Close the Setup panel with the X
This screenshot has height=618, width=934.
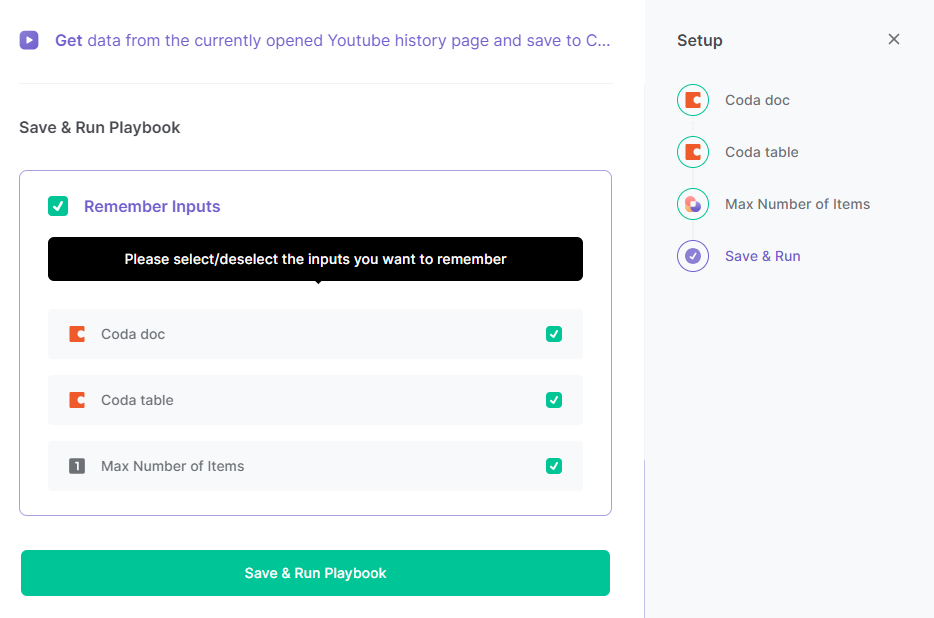coord(893,39)
